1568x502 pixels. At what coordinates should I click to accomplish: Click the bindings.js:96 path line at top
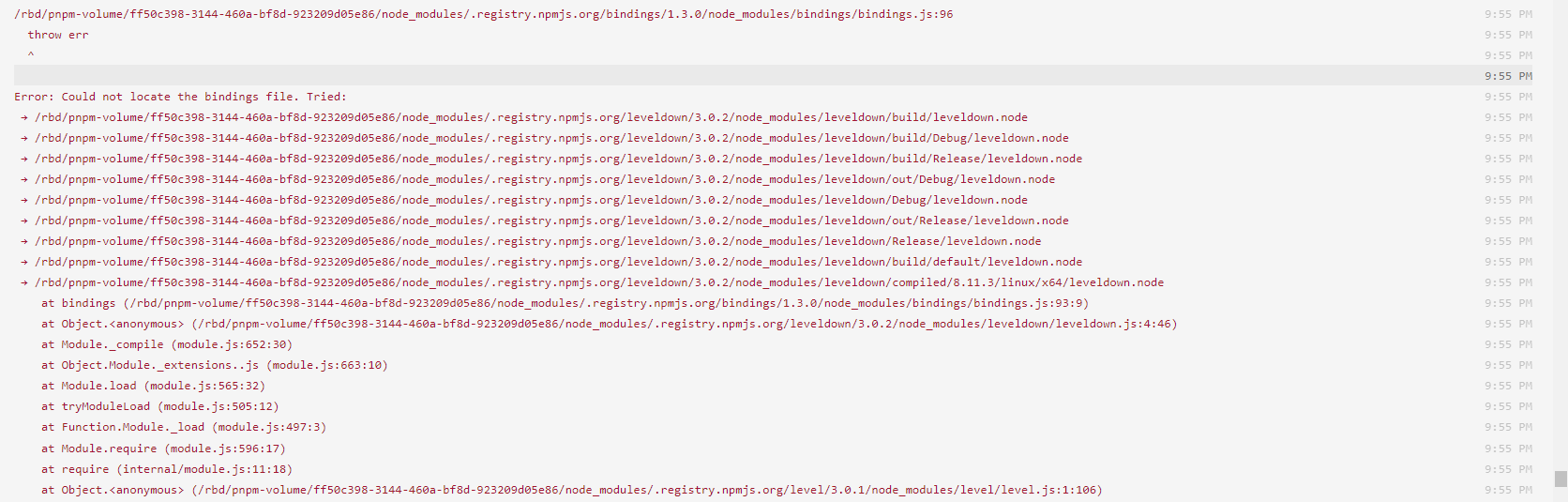point(483,14)
